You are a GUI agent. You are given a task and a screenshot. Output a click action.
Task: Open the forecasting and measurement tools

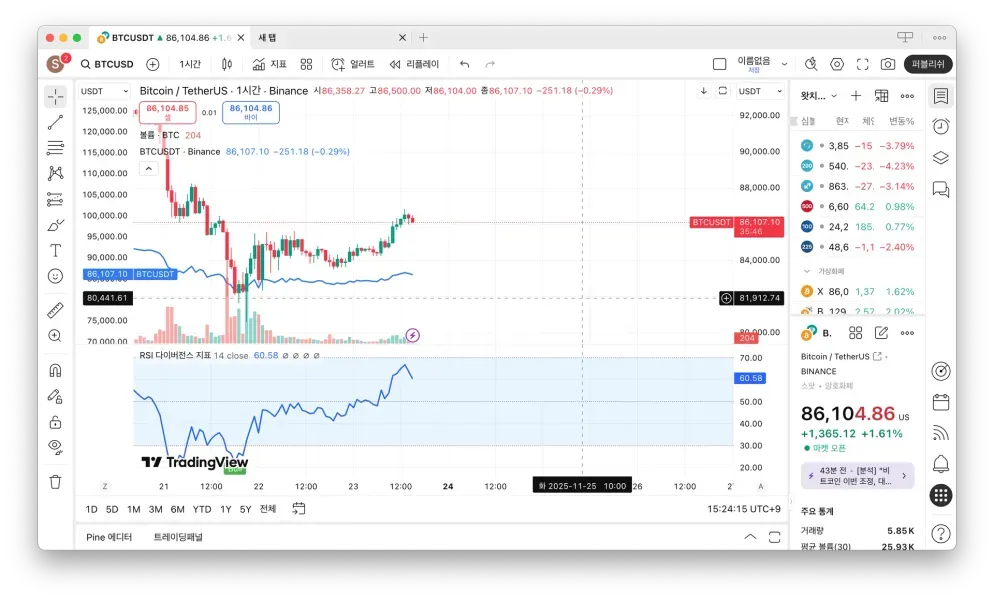click(56, 199)
